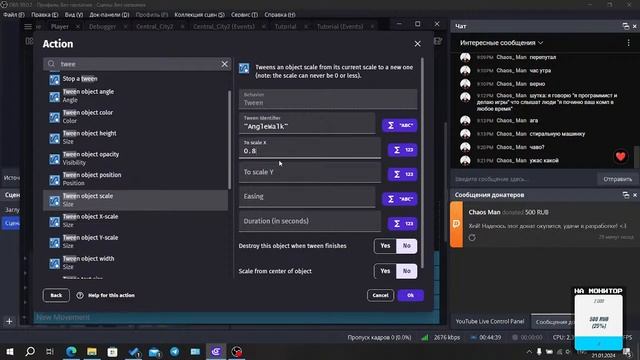Open Microsoft Edge from taskbar
This screenshot has height=360, width=640.
[71, 351]
